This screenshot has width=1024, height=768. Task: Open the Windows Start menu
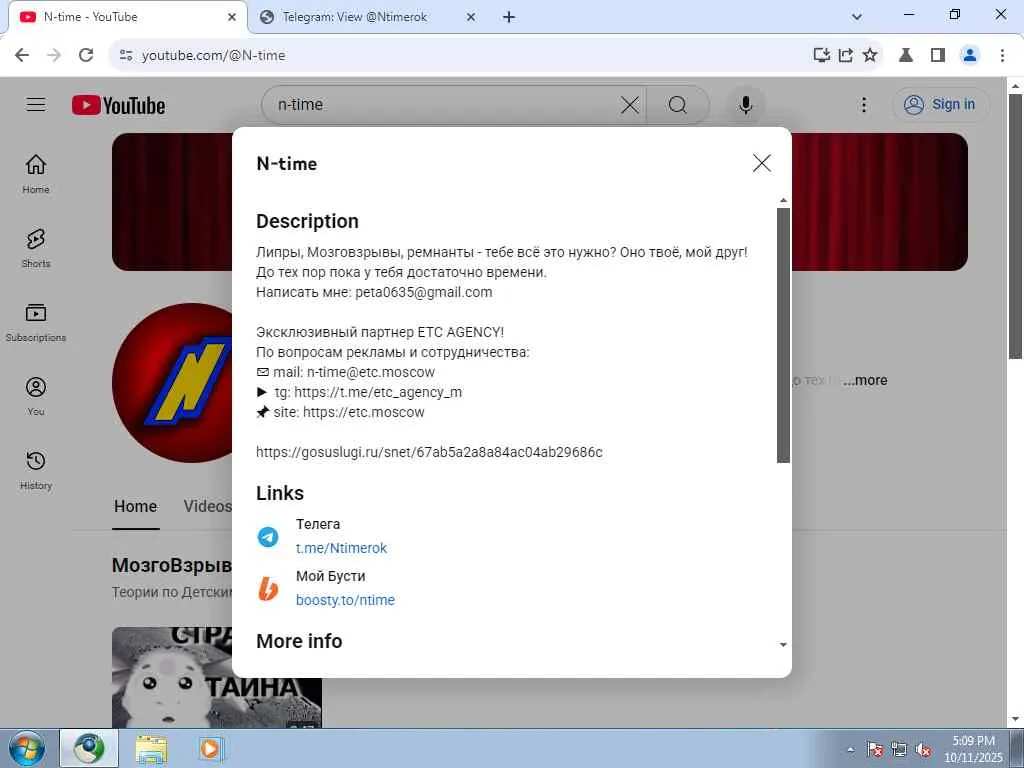coord(27,748)
